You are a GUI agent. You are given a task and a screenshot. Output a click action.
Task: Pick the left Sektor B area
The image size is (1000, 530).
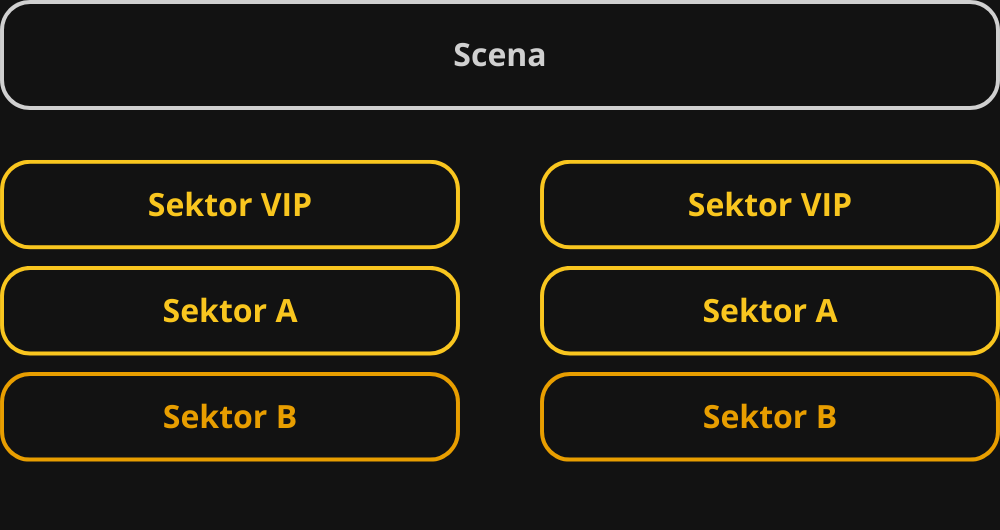230,417
